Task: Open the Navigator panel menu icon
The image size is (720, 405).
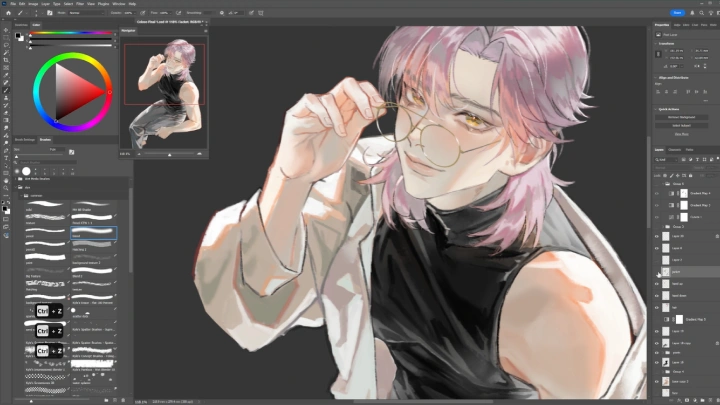Action: pos(205,31)
